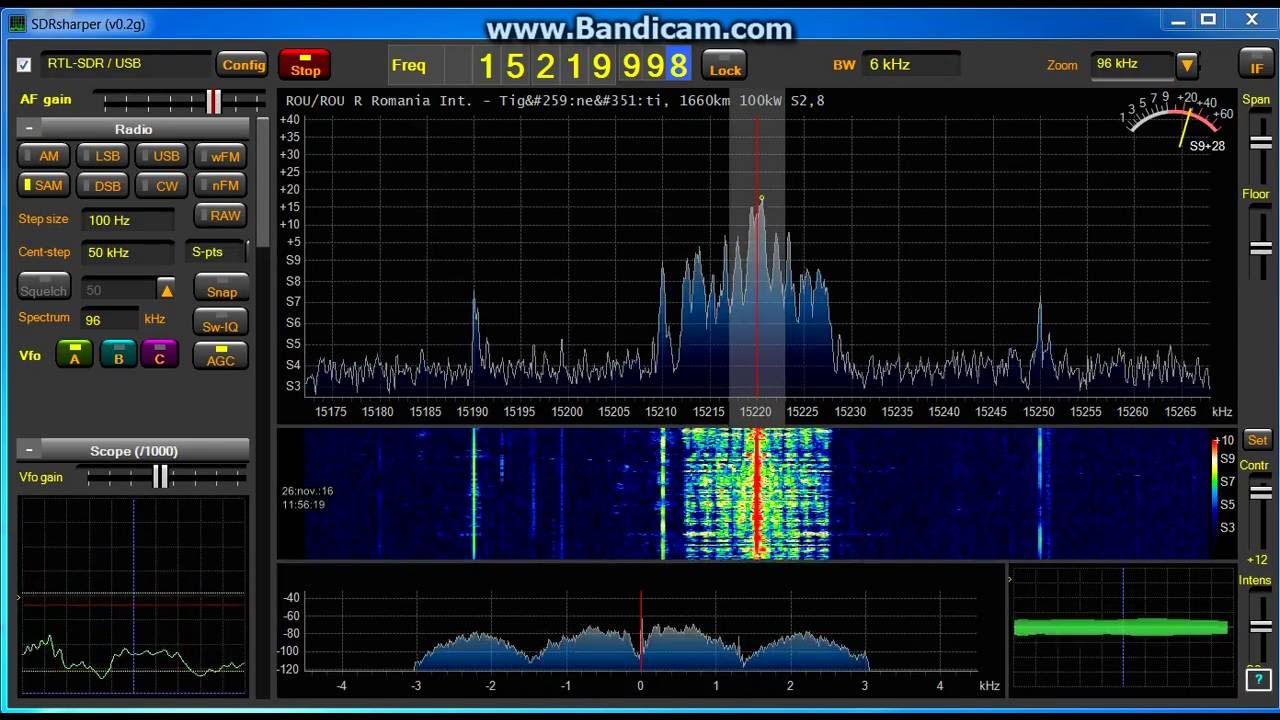Click the red Stop button
1280x720 pixels.
pyautogui.click(x=305, y=65)
